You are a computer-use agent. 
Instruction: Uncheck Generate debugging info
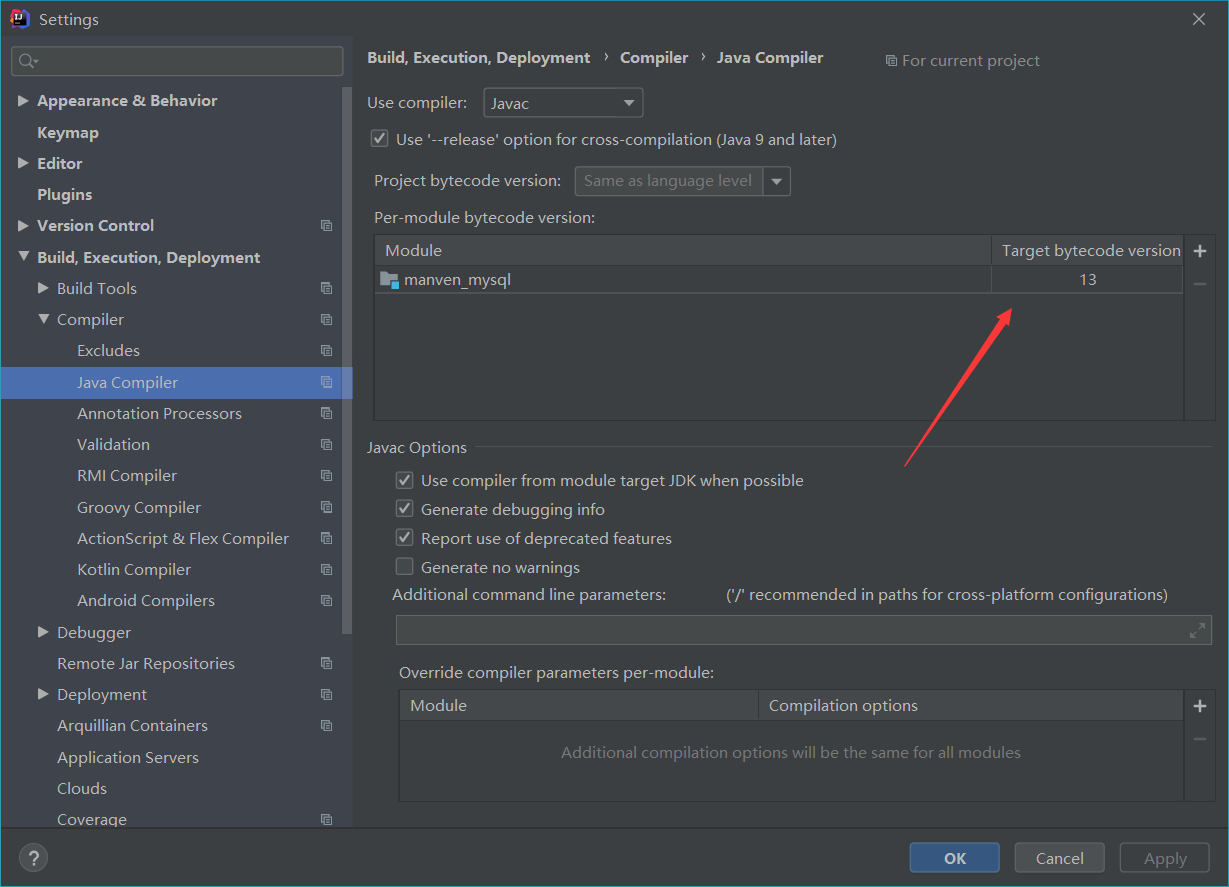(x=404, y=509)
